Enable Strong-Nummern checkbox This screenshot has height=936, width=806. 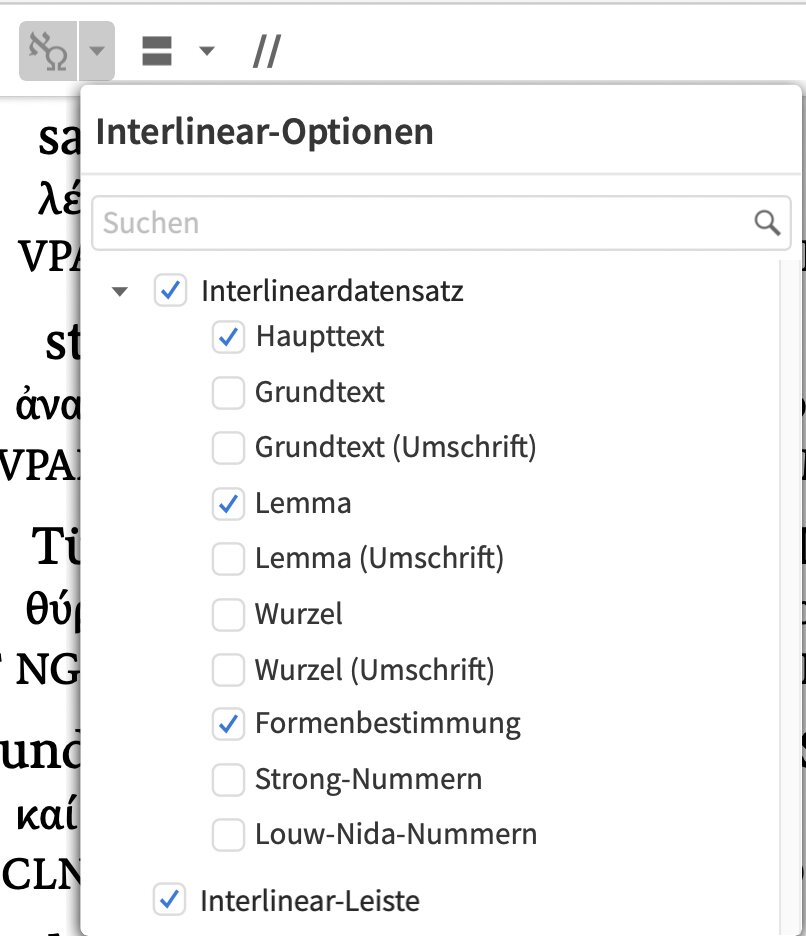[228, 780]
